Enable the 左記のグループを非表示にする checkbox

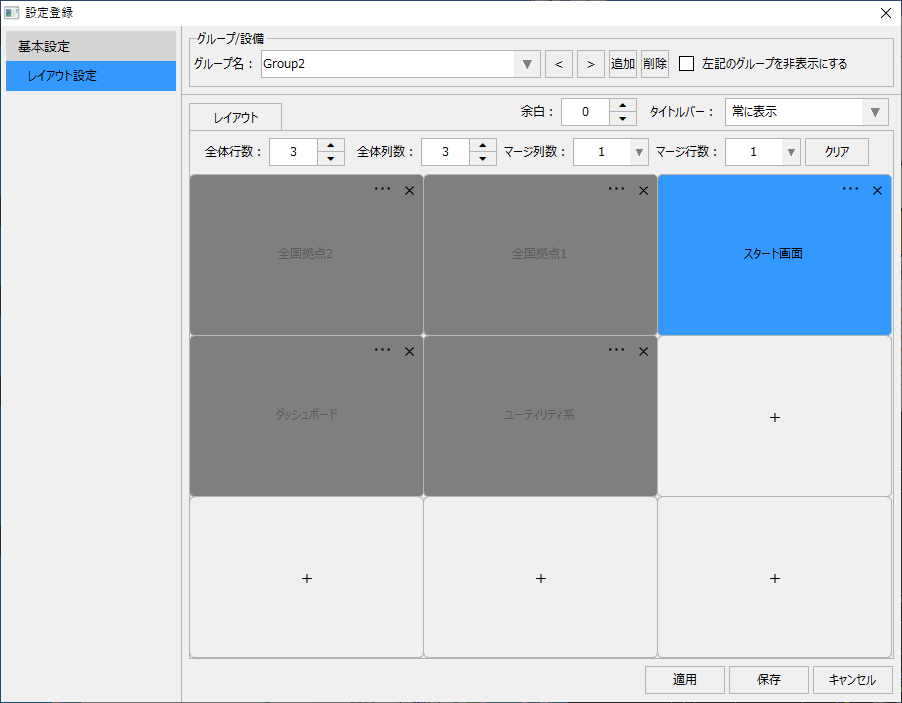click(x=685, y=63)
